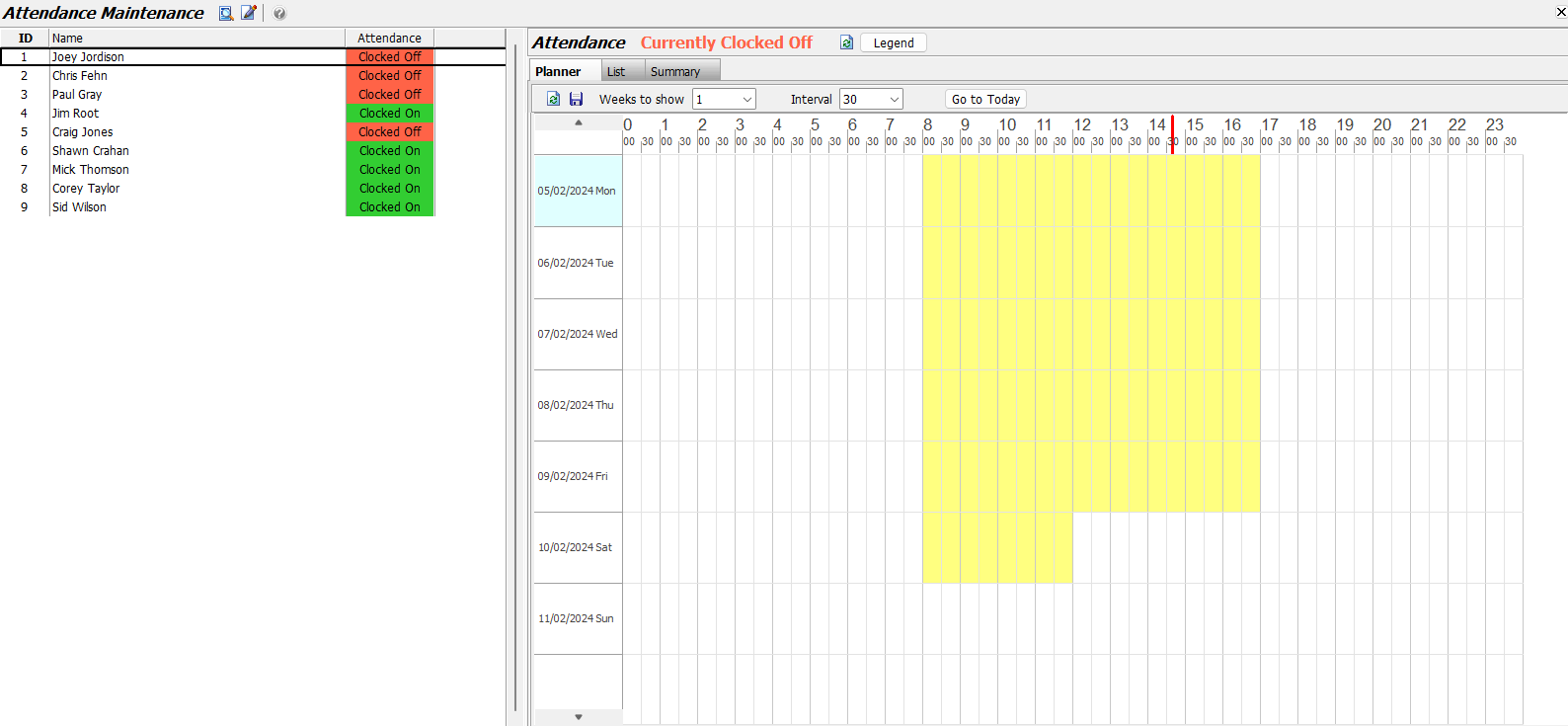Select the 11/02/2024 Sun row header
The height and width of the screenshot is (726, 1568).
click(578, 618)
